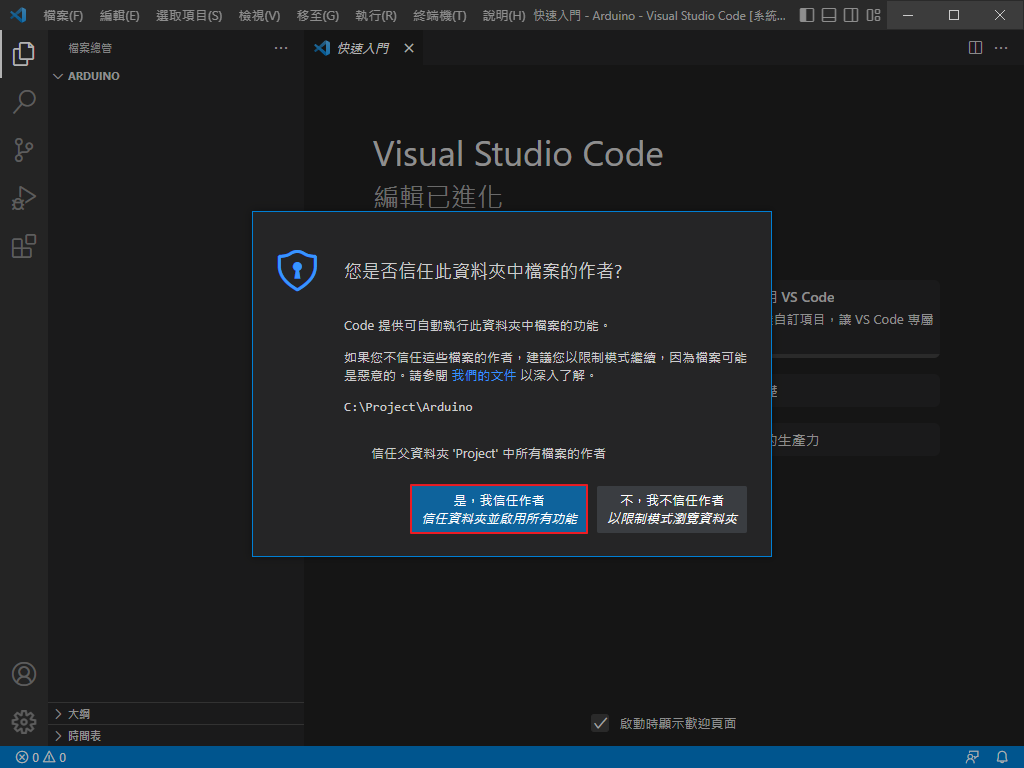Expand the 時間表 timeline section
The height and width of the screenshot is (768, 1024).
pos(83,735)
